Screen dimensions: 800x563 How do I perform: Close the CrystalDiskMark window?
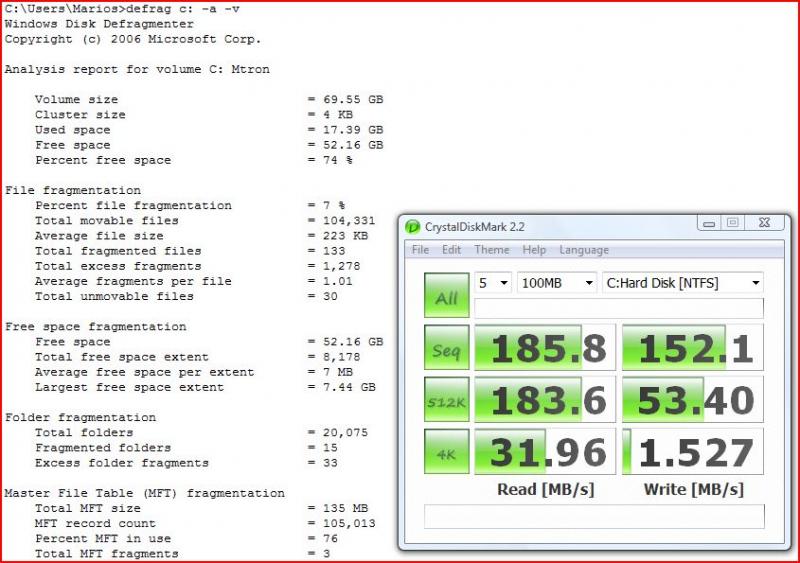point(764,223)
